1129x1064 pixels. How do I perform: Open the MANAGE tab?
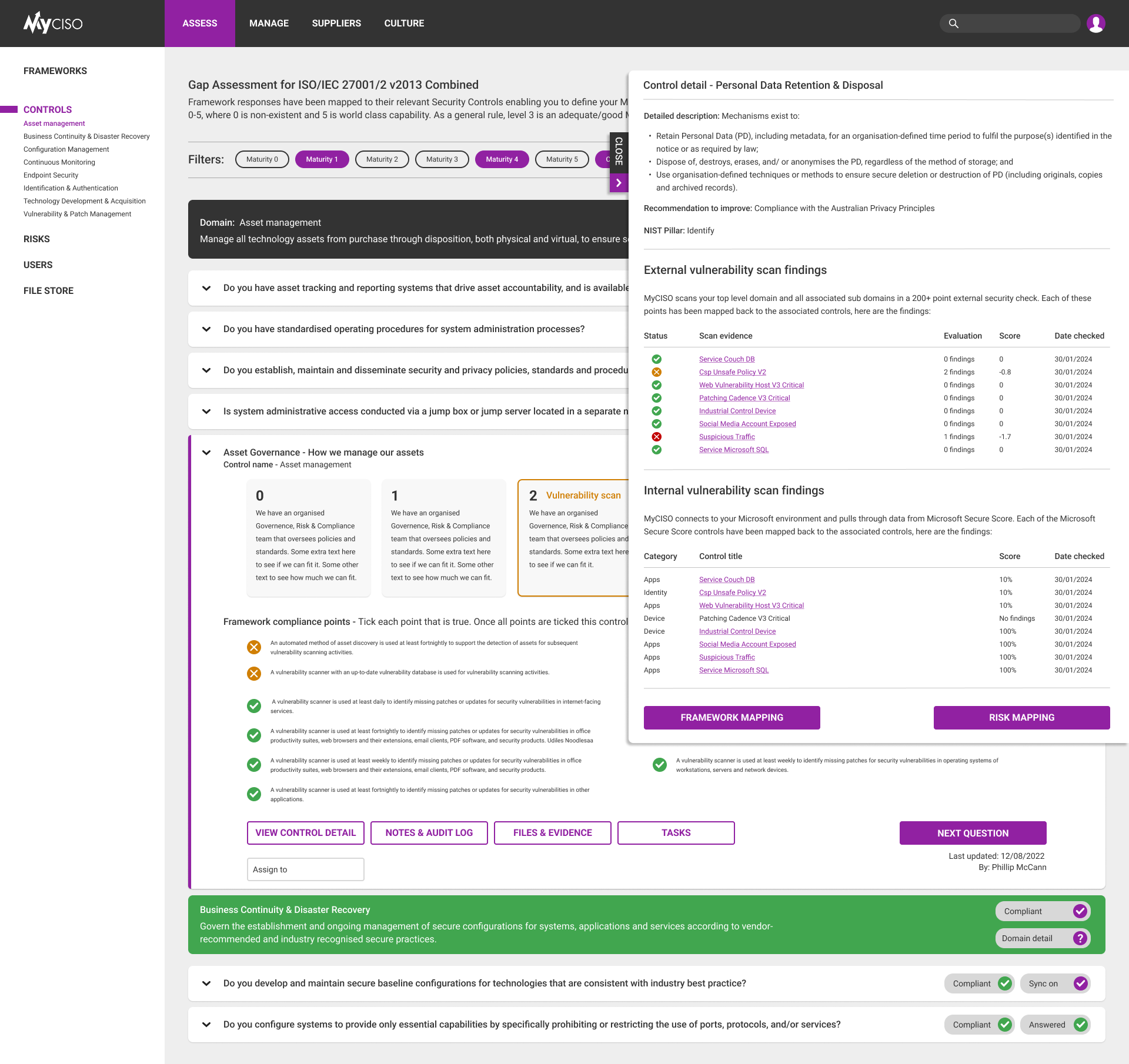click(x=269, y=24)
